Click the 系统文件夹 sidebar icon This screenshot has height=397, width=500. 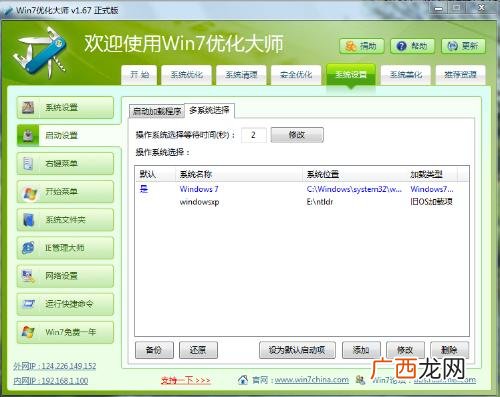tap(28, 220)
